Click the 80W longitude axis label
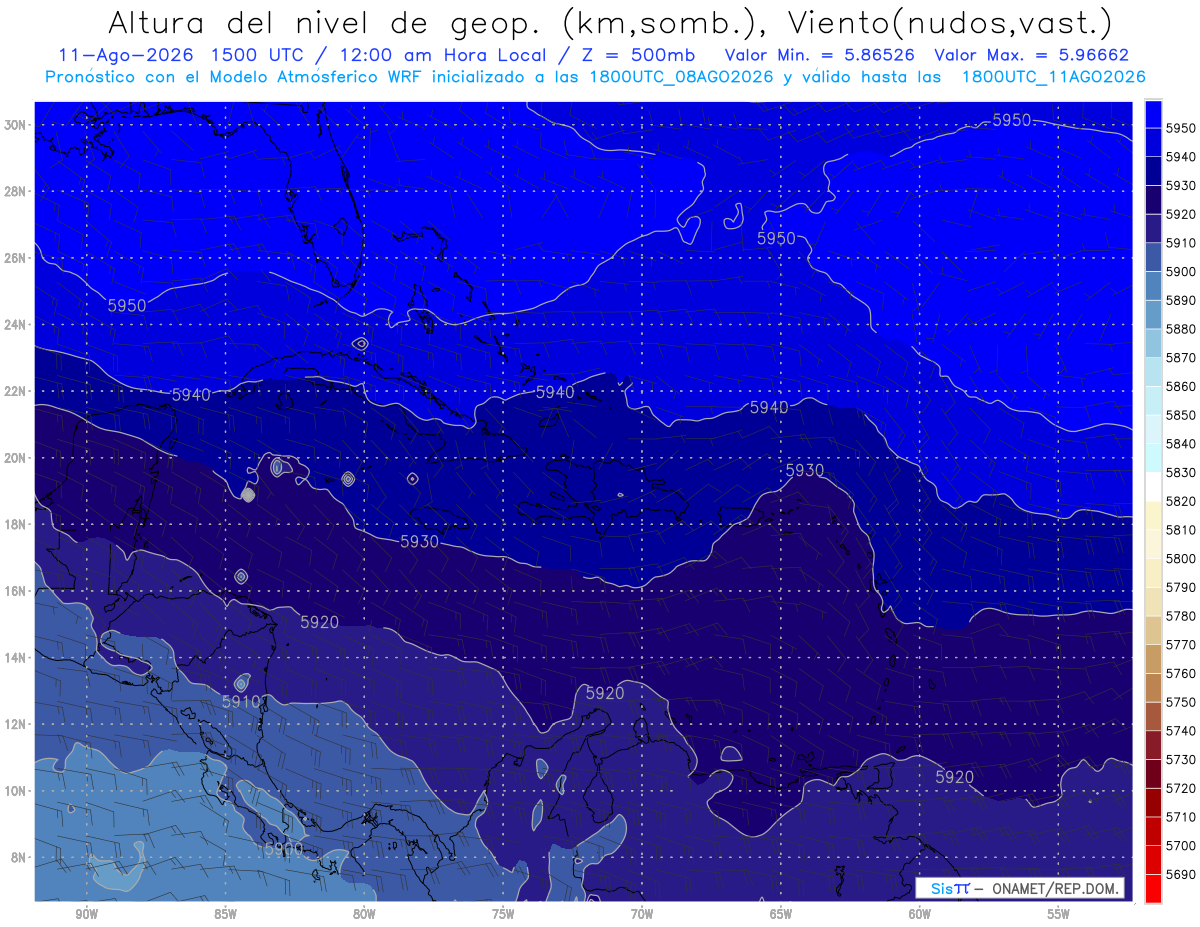Image resolution: width=1200 pixels, height=927 pixels. (364, 915)
